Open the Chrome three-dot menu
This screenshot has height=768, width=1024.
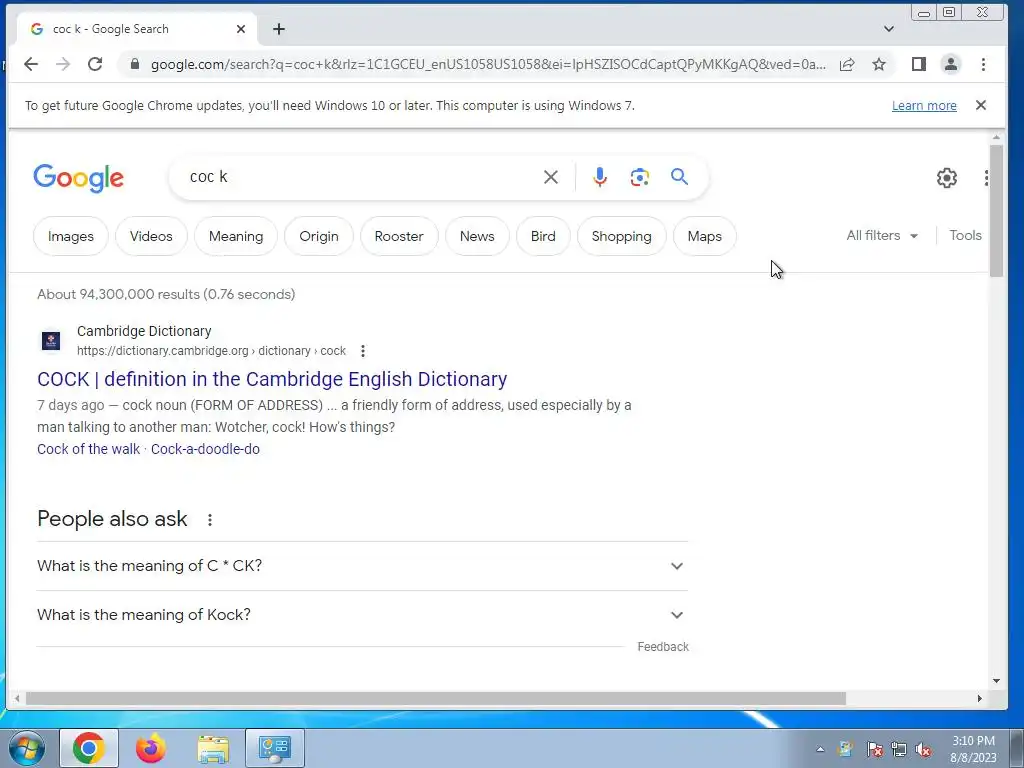(x=984, y=64)
